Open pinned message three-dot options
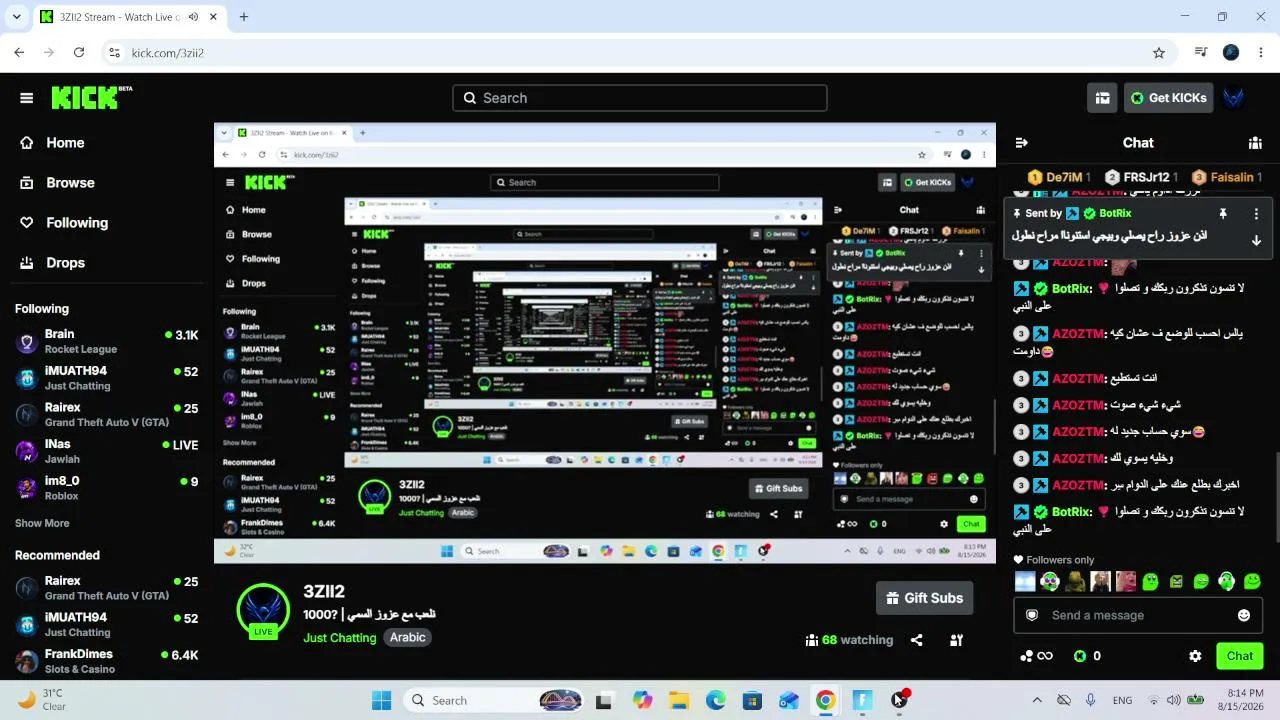 click(x=1256, y=214)
